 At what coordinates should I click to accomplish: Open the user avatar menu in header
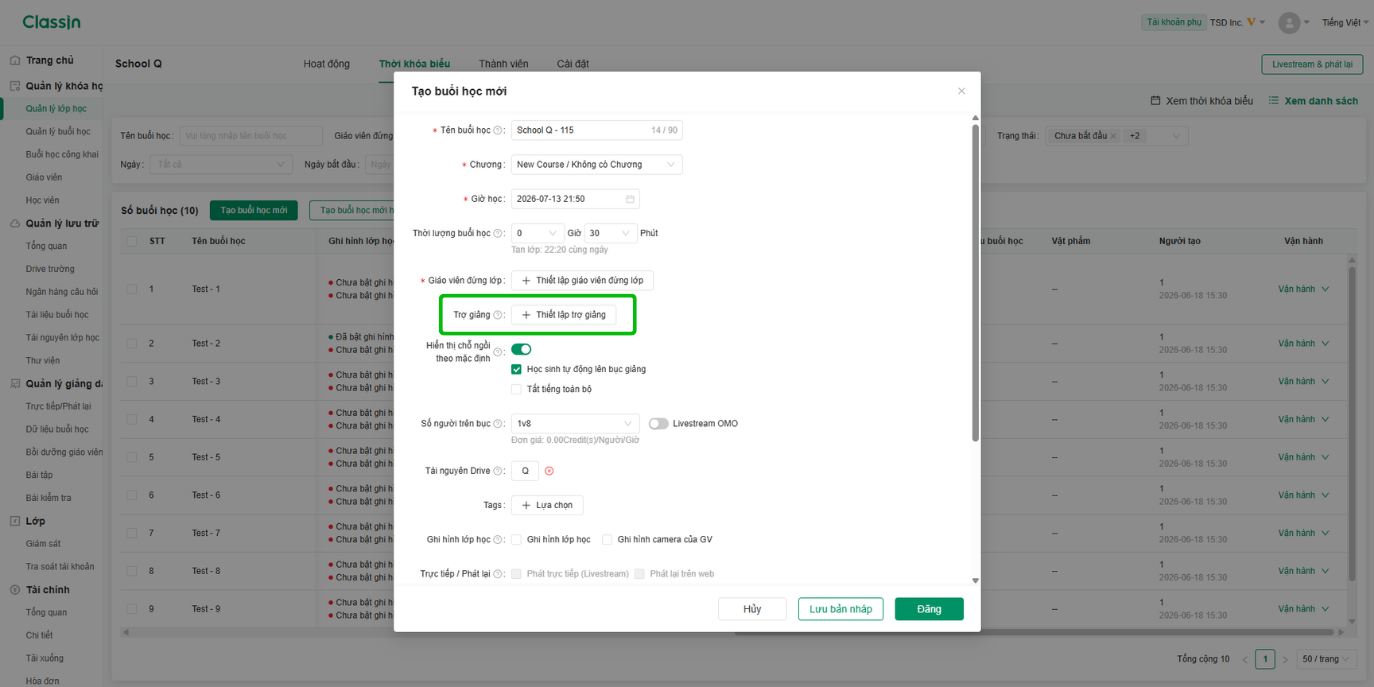coord(1294,22)
